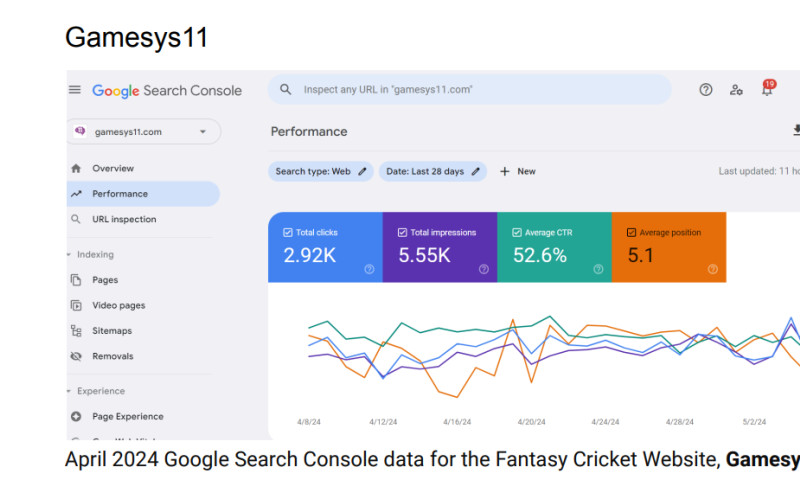Click the help question mark icon

(x=706, y=90)
